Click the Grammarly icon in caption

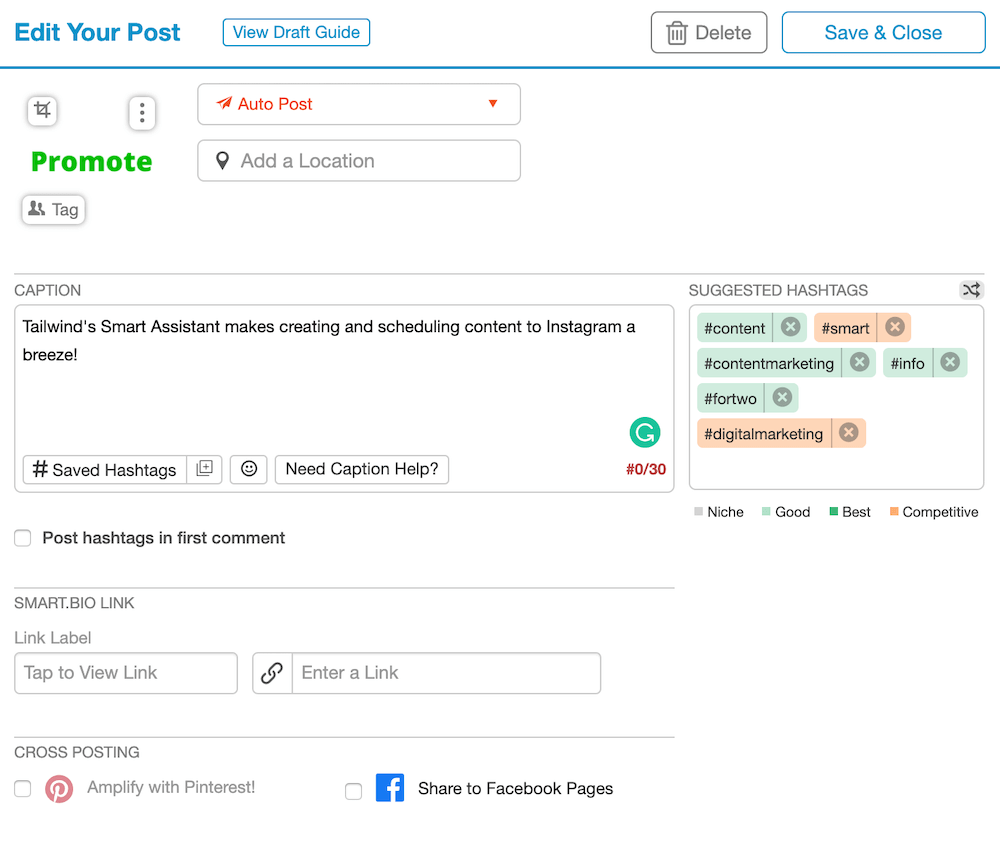tap(645, 432)
